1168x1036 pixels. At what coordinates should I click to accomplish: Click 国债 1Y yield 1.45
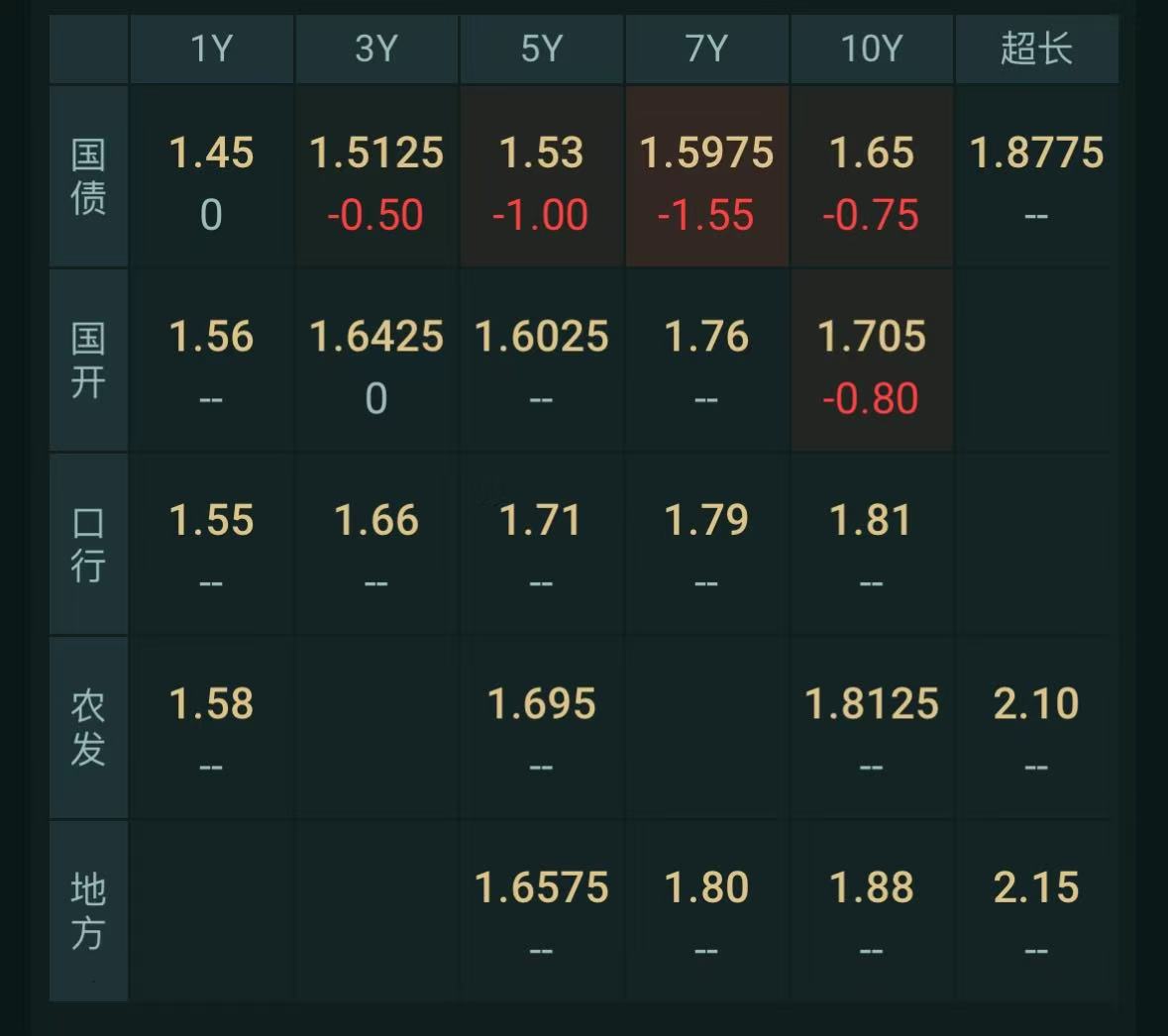point(212,153)
